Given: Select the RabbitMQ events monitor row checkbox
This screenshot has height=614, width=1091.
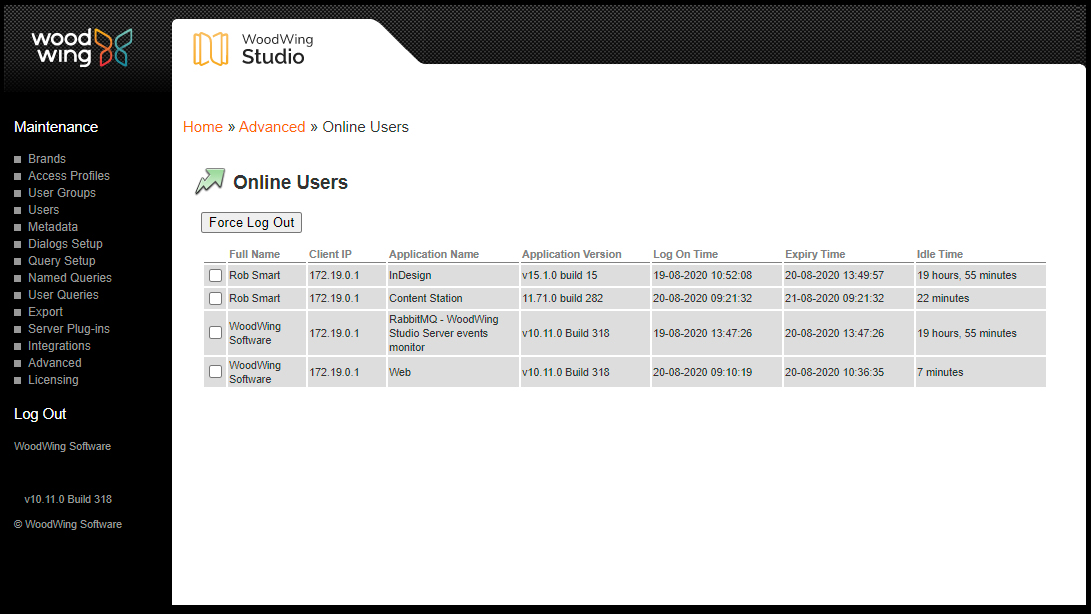Looking at the screenshot, I should (x=216, y=333).
